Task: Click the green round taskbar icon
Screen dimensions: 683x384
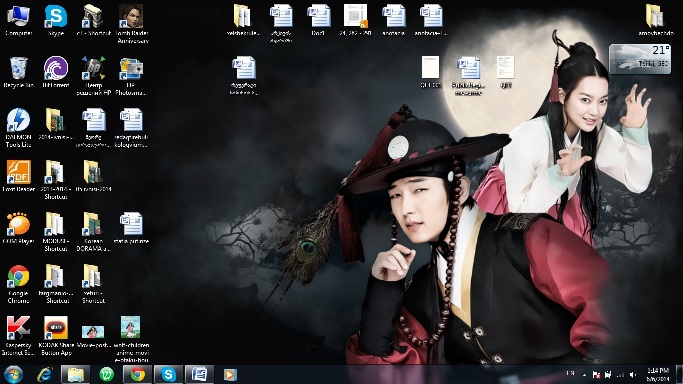Action: (x=107, y=374)
